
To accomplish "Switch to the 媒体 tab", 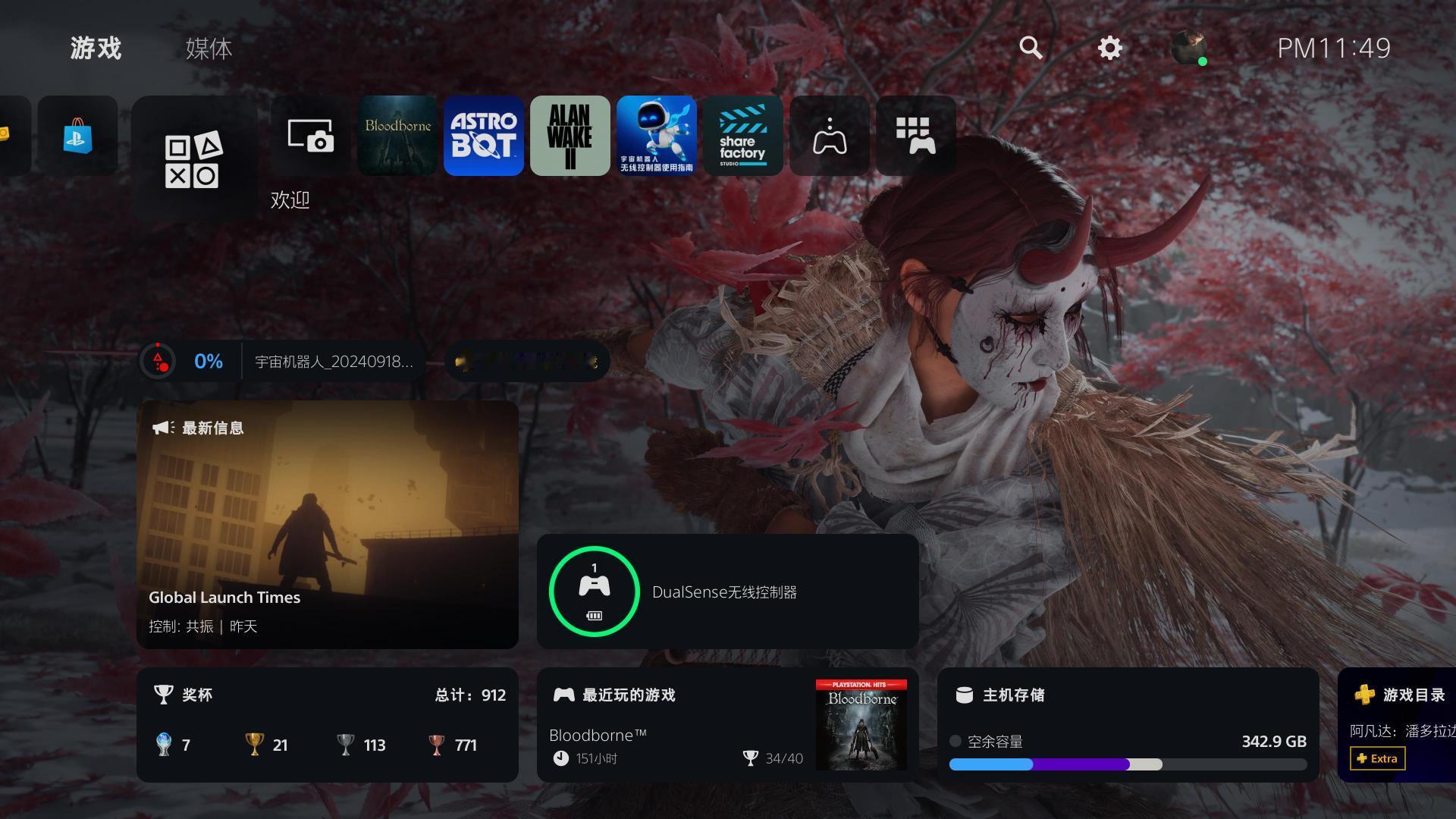I will point(209,49).
